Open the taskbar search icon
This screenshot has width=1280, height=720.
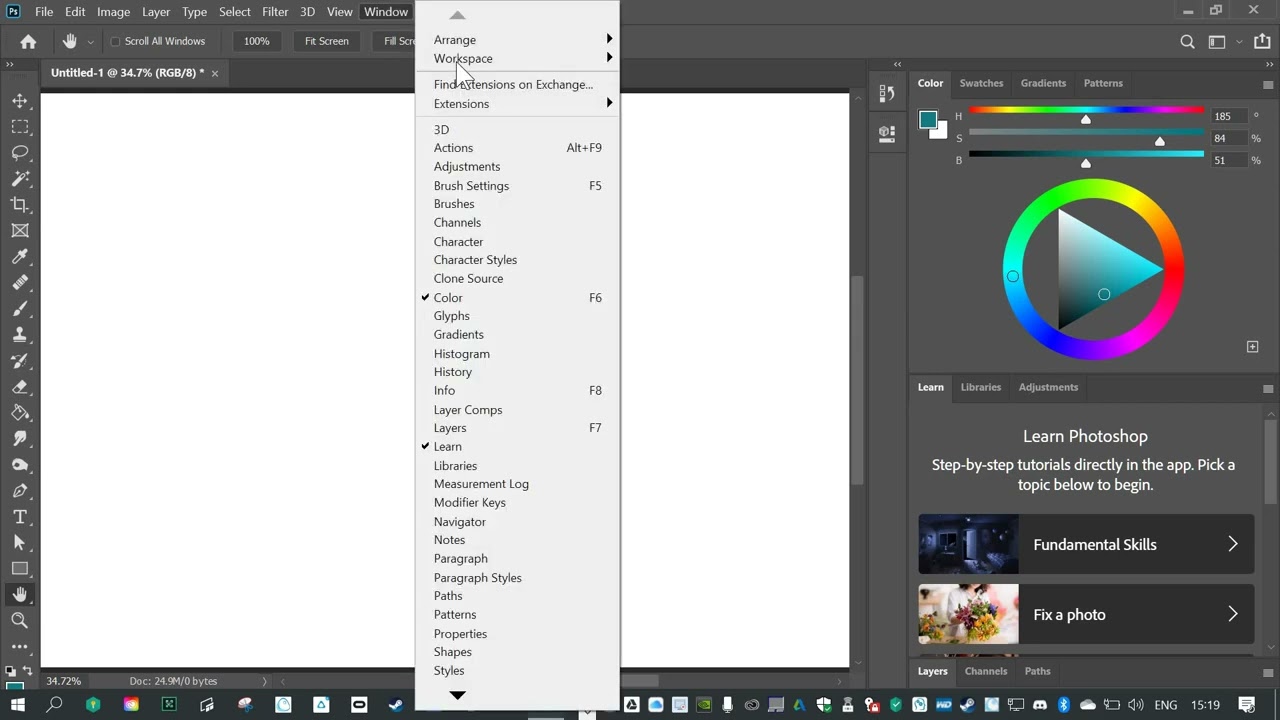point(55,705)
